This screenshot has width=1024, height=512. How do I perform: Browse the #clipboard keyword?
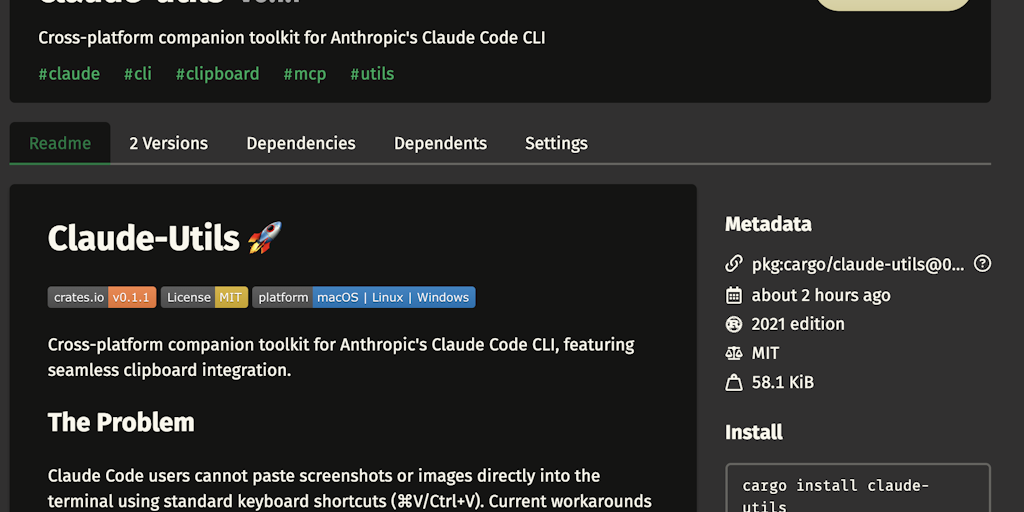217,74
